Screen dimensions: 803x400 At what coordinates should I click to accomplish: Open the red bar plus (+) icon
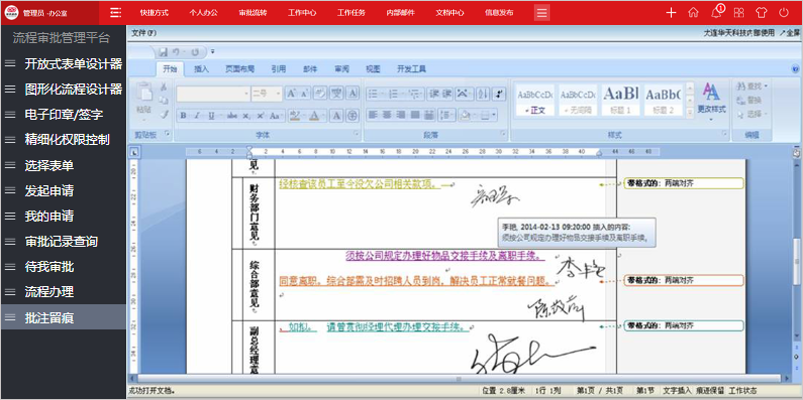(671, 13)
